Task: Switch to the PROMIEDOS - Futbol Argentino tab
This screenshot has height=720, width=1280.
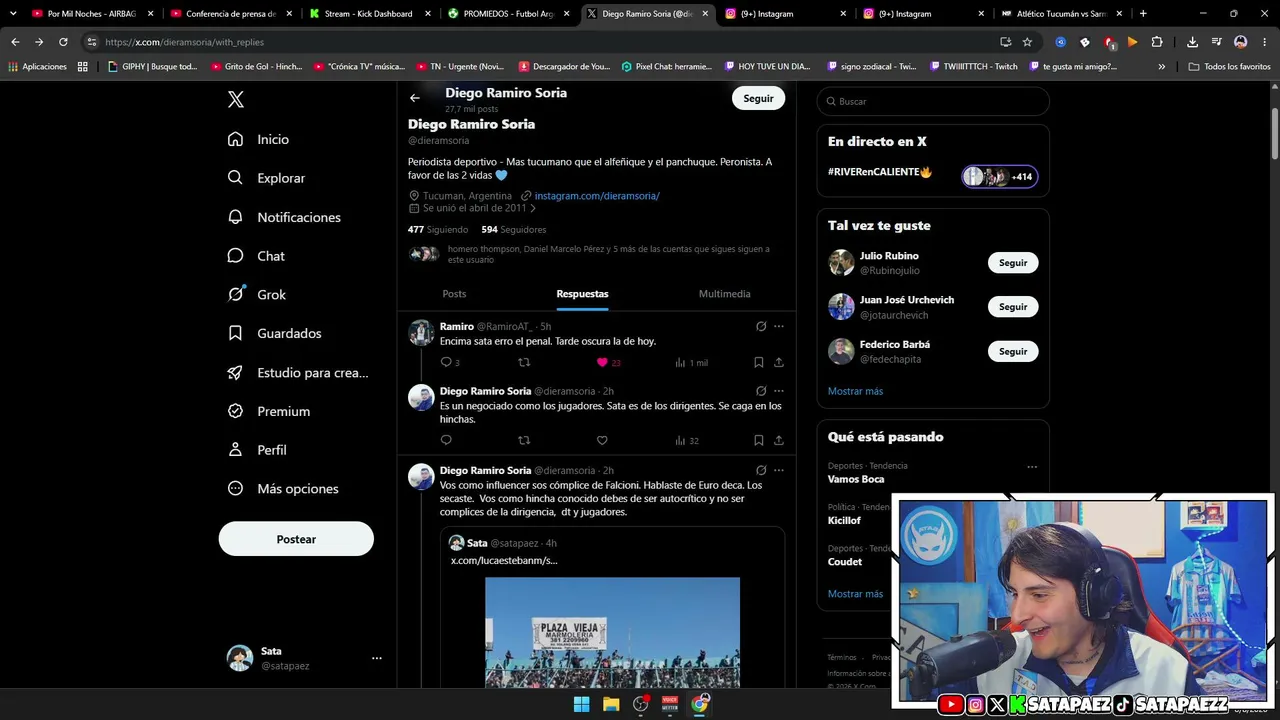Action: tap(506, 14)
